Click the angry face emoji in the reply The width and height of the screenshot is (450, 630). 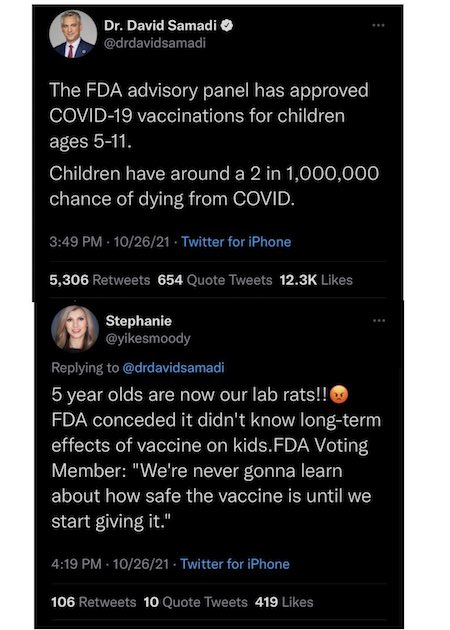coord(339,395)
